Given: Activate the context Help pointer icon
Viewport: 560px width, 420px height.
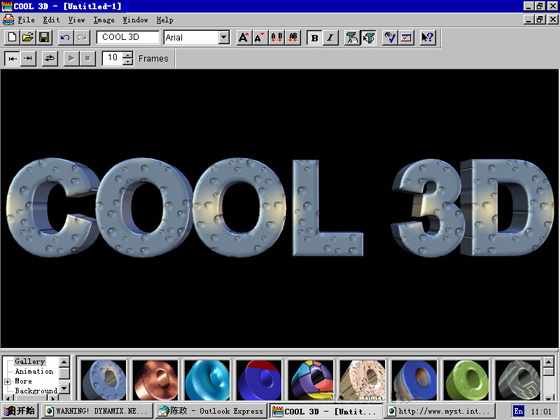Looking at the screenshot, I should tap(427, 38).
